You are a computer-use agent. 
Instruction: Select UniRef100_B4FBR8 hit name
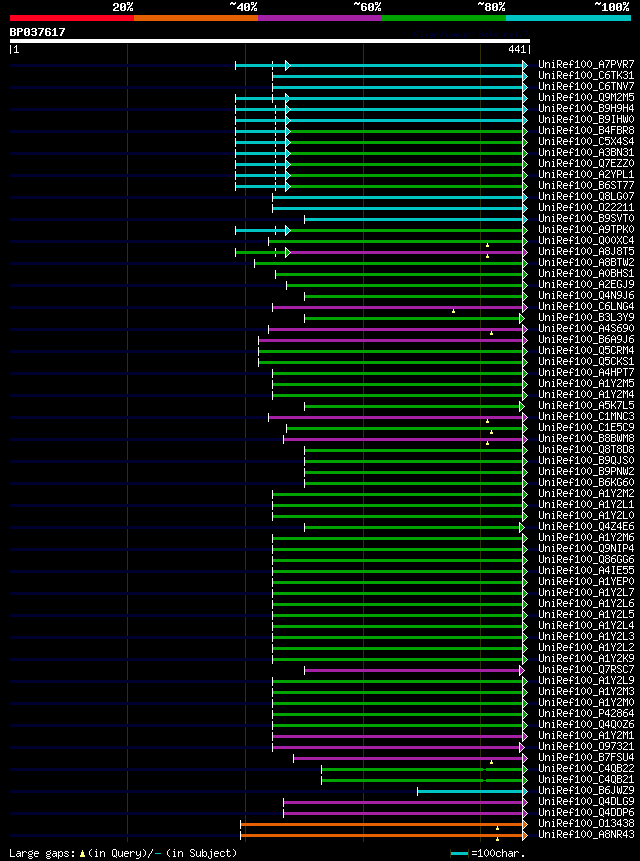point(586,131)
